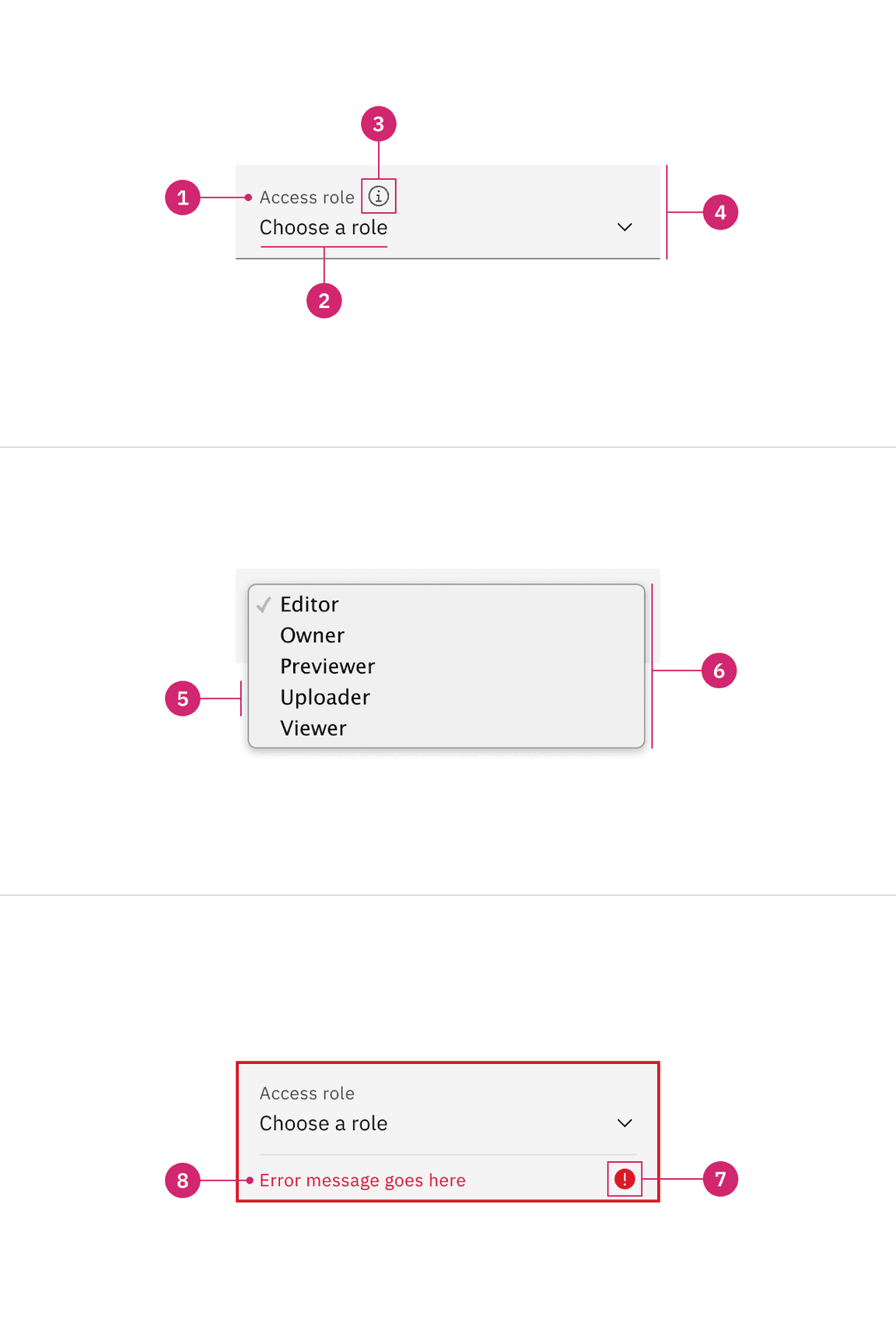Viewport: 896px width, 1344px height.
Task: Click the red error exclamation icon
Action: [625, 1179]
